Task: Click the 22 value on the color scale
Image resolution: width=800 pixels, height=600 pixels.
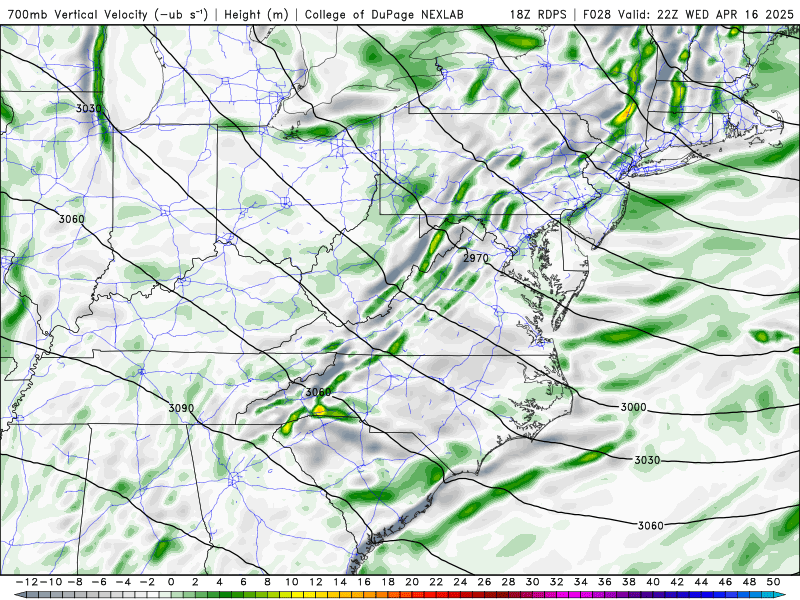Action: 436,582
